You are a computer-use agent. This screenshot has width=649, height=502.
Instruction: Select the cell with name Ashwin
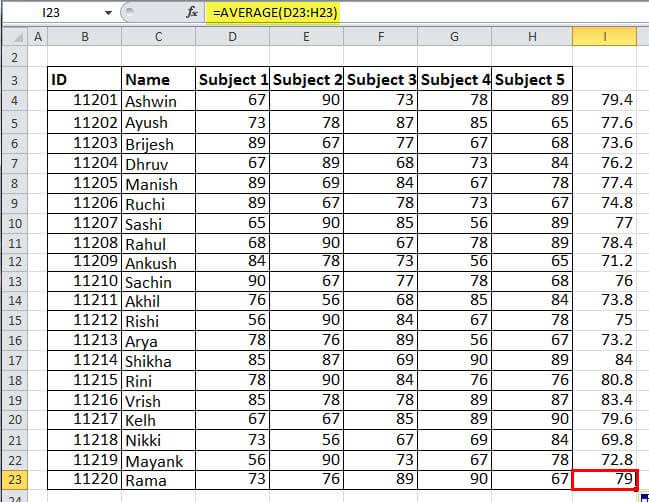[x=159, y=101]
